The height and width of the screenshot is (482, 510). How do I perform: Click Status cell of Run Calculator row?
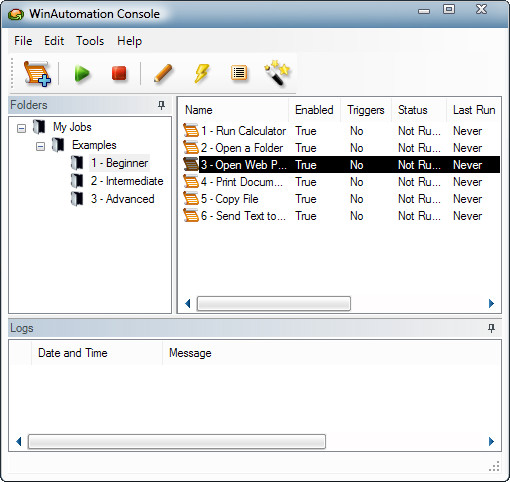click(419, 131)
